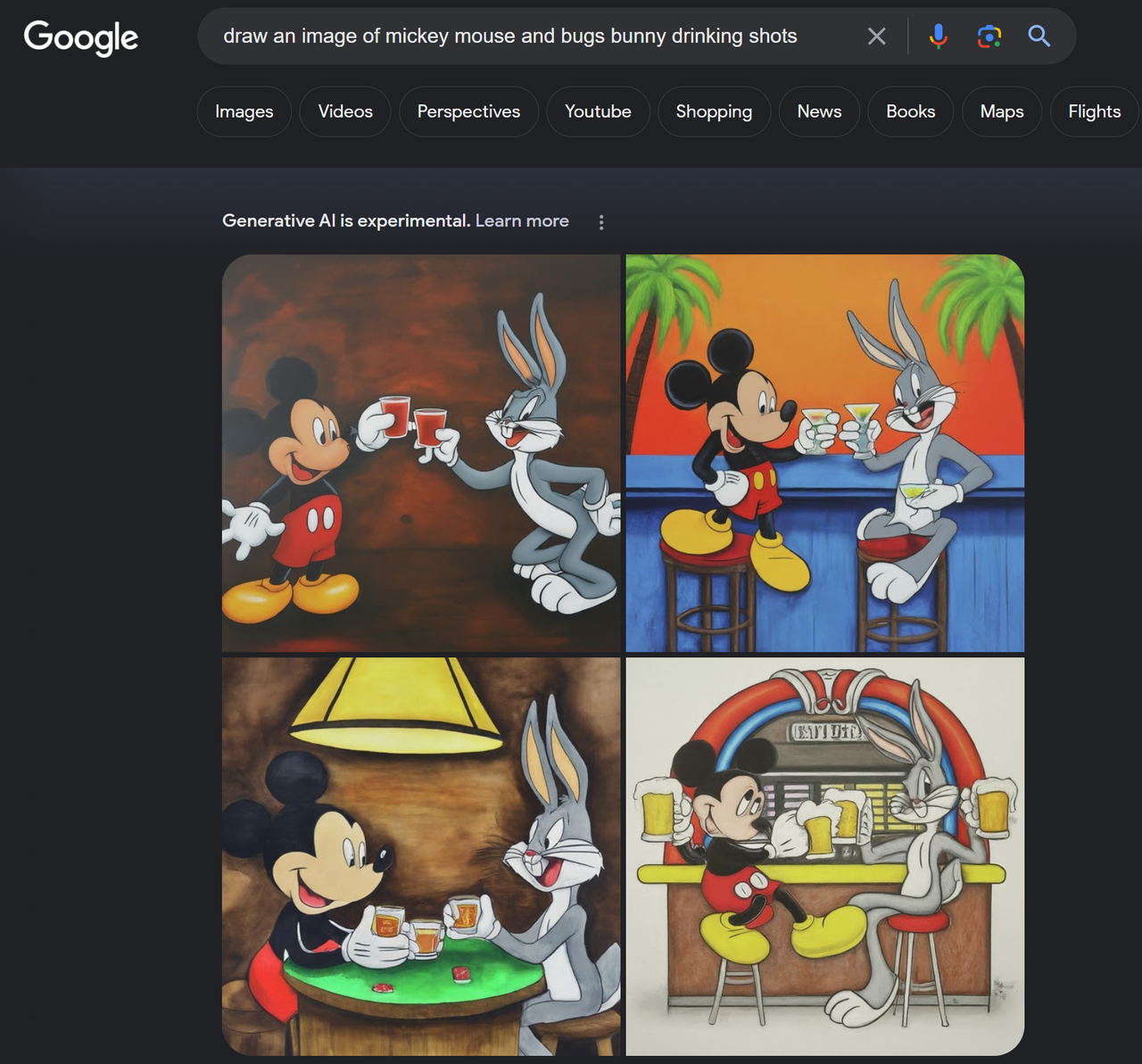Select the Youtube filter chip
This screenshot has width=1142, height=1064.
[x=598, y=111]
